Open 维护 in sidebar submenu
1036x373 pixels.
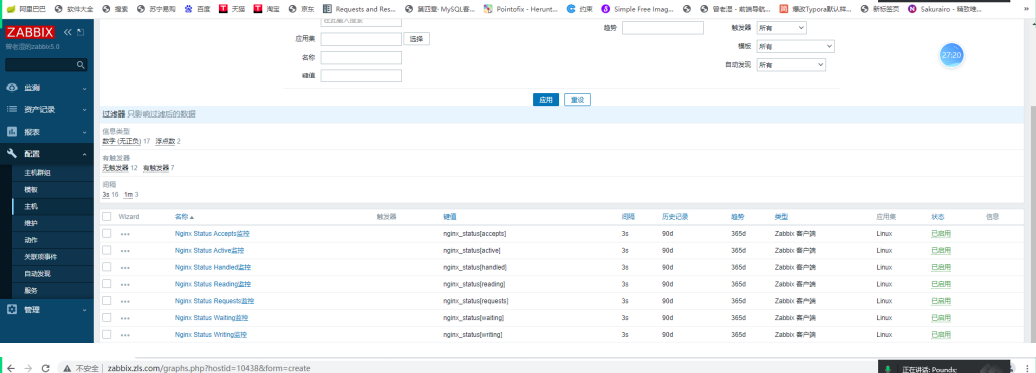(x=31, y=223)
